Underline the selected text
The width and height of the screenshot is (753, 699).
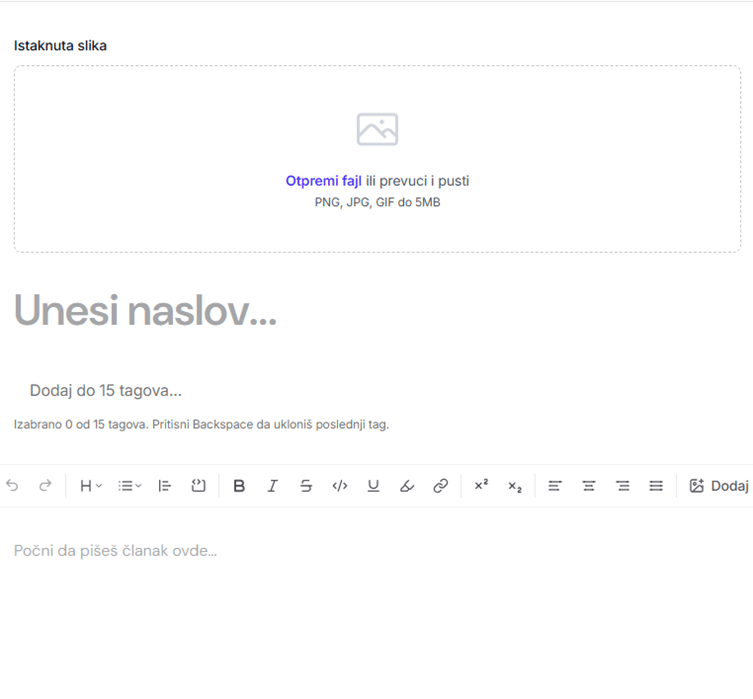373,486
